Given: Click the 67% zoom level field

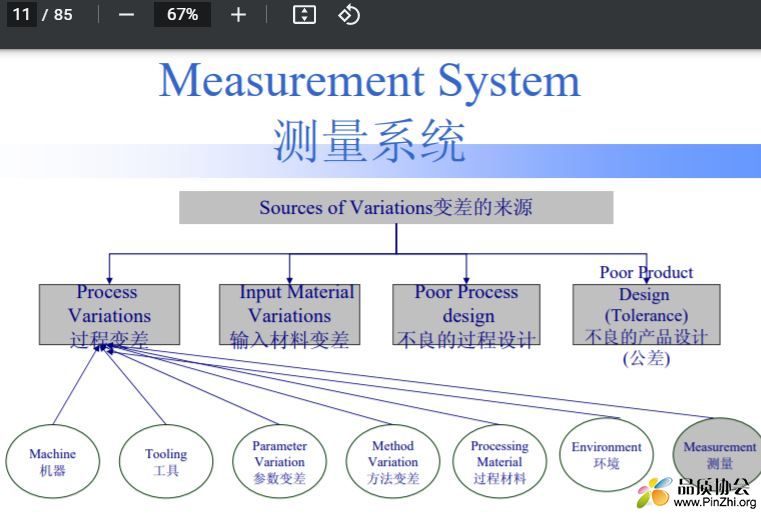Looking at the screenshot, I should tap(182, 14).
